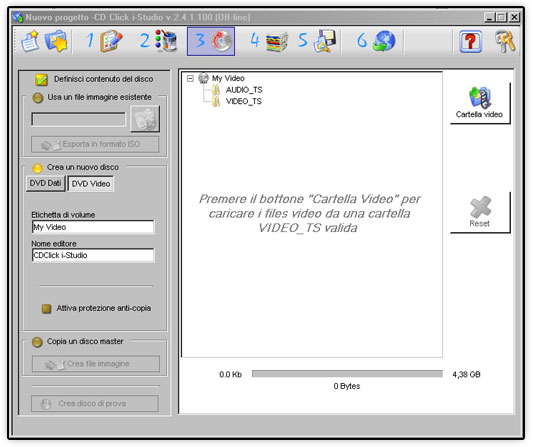This screenshot has height=447, width=533.
Task: Select Copia un disco master option
Action: click(x=37, y=342)
